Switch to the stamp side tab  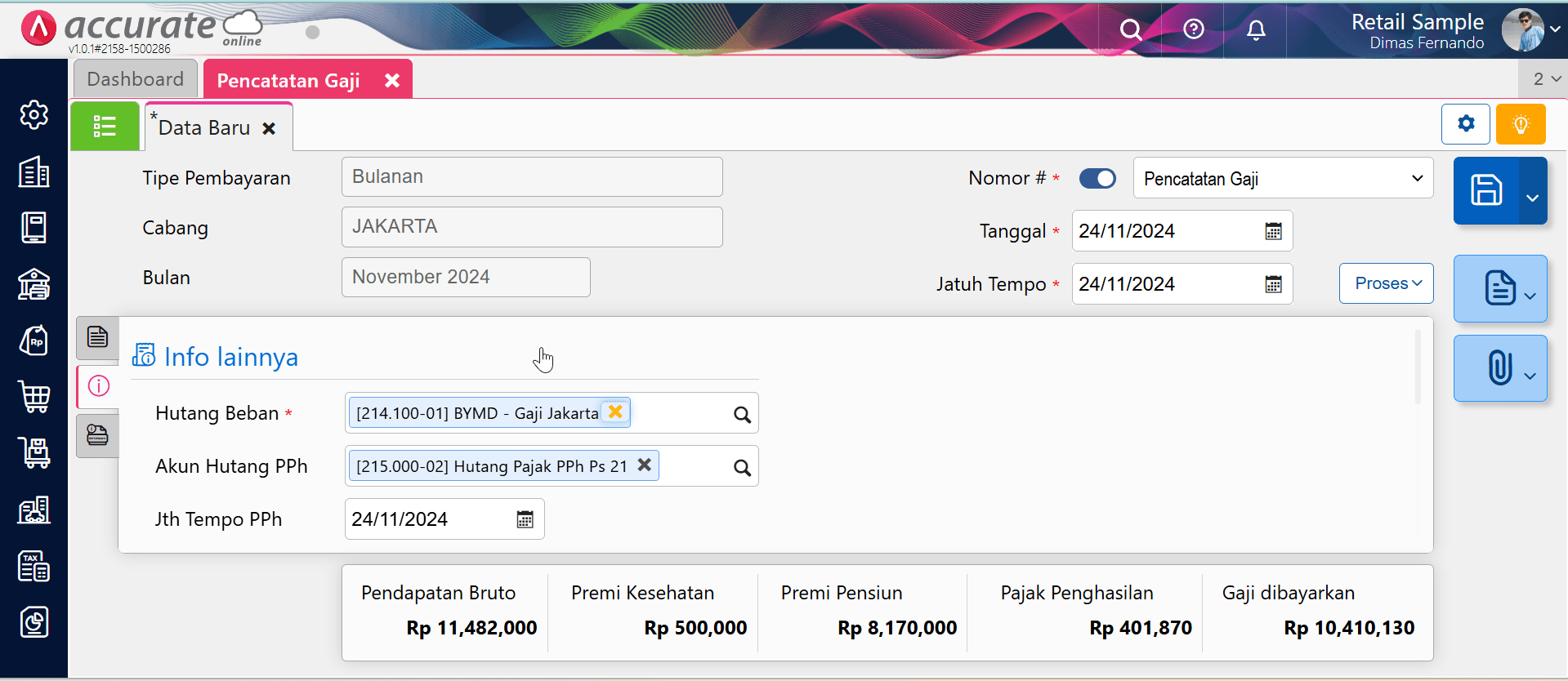click(x=98, y=435)
